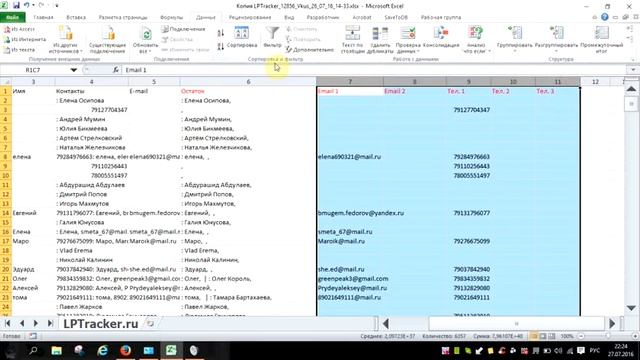
Task: Switch to Normal view in status bar
Action: coord(533,336)
